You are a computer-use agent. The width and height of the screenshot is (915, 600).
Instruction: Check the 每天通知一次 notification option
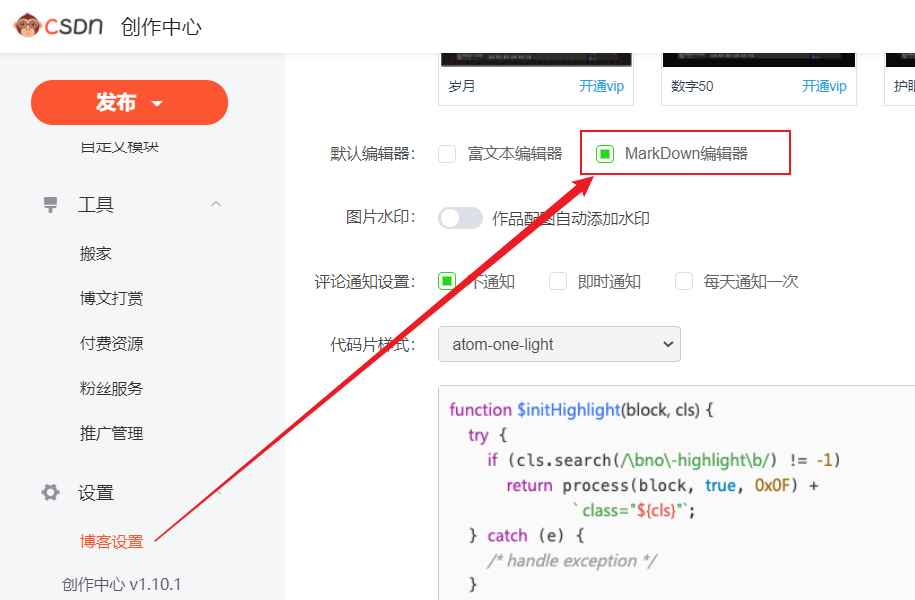tap(683, 281)
